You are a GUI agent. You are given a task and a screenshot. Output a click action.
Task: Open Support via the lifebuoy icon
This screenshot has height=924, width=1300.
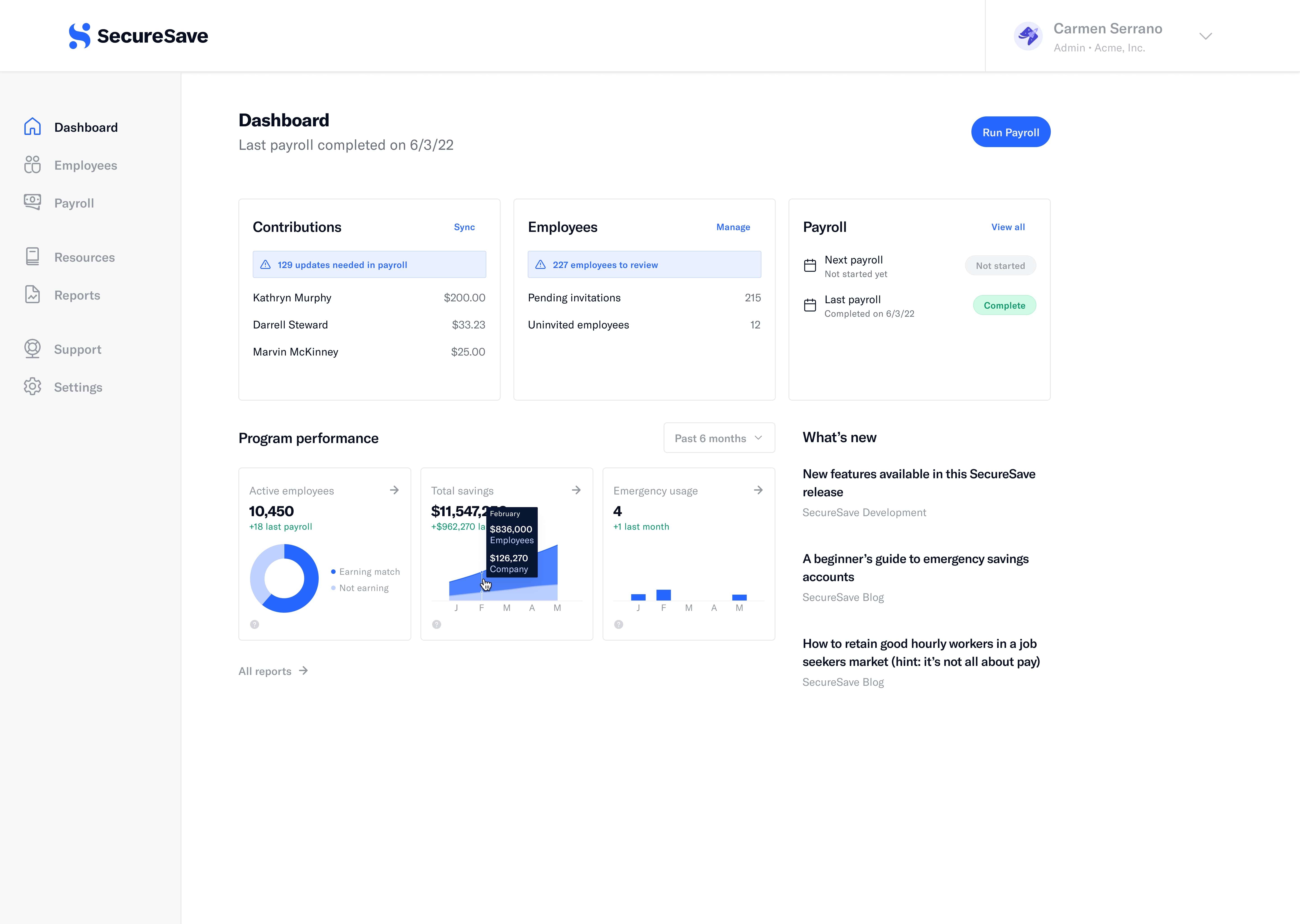32,349
